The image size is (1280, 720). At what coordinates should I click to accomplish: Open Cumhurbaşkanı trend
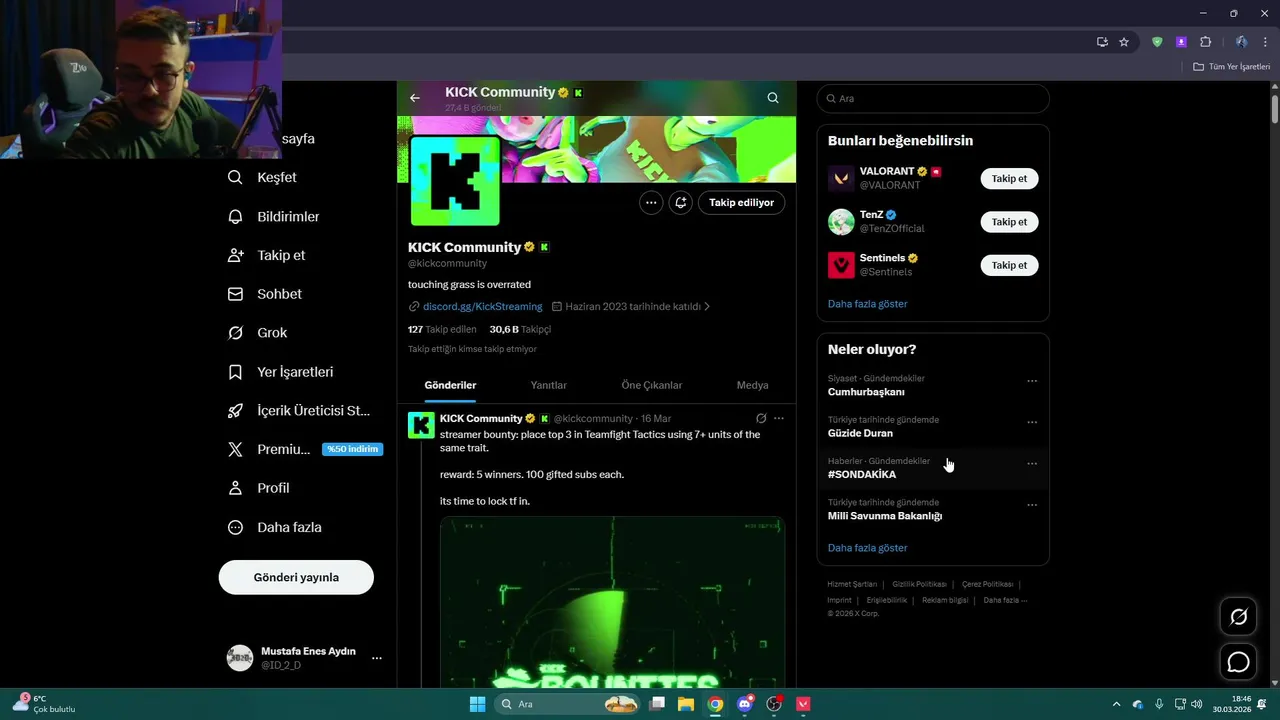(933, 385)
